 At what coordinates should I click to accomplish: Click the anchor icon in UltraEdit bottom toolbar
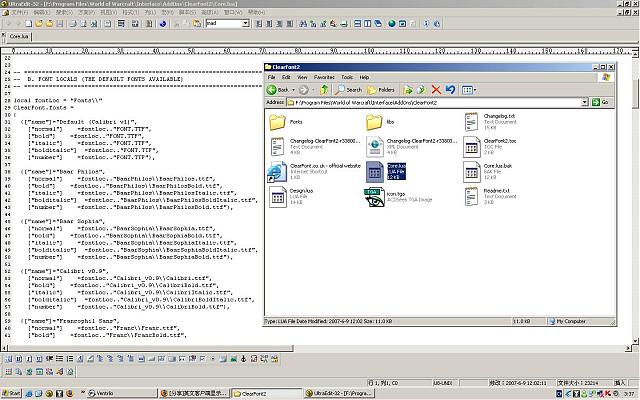point(243,359)
